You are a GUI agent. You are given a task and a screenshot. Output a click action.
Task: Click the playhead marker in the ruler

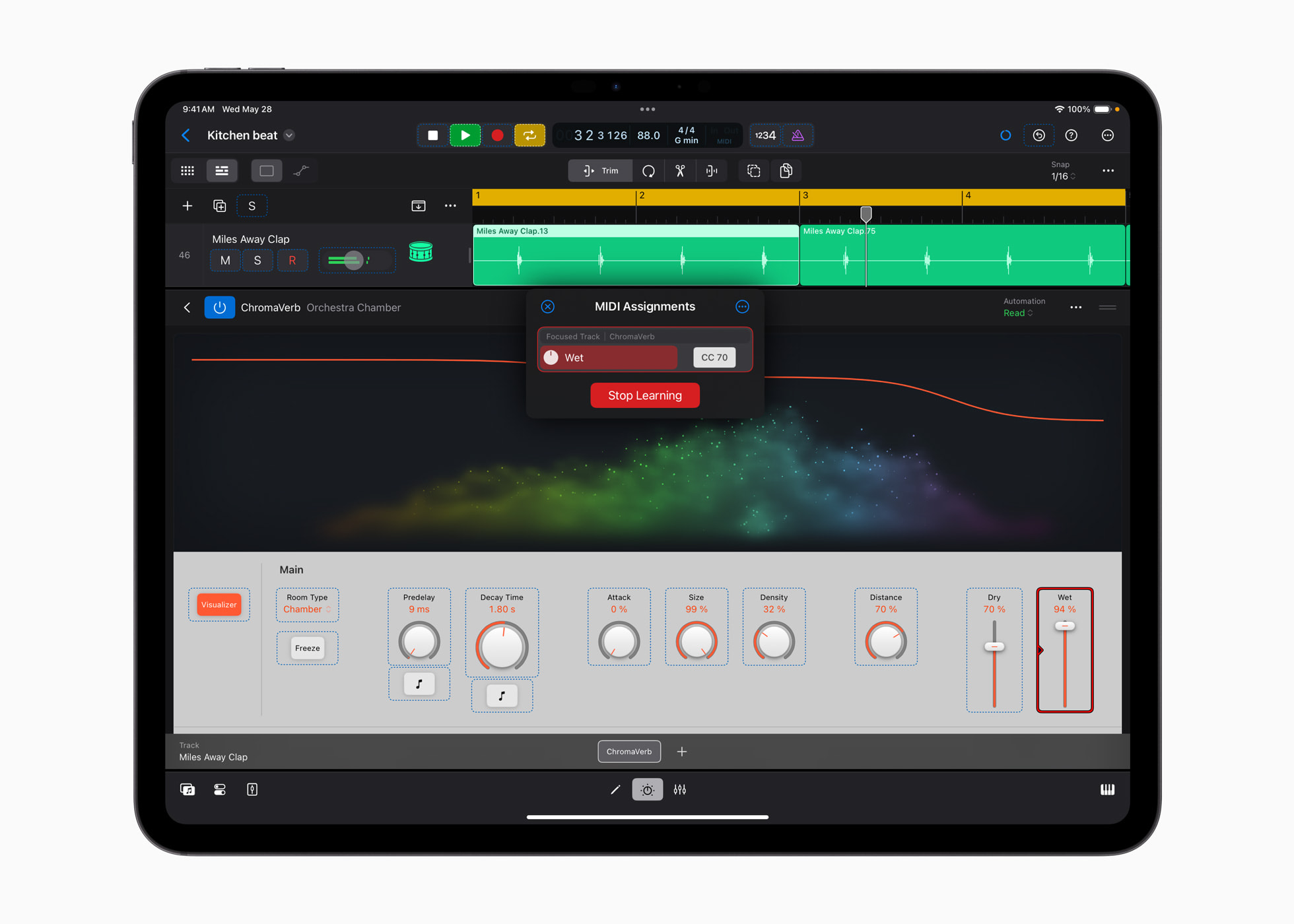click(866, 214)
